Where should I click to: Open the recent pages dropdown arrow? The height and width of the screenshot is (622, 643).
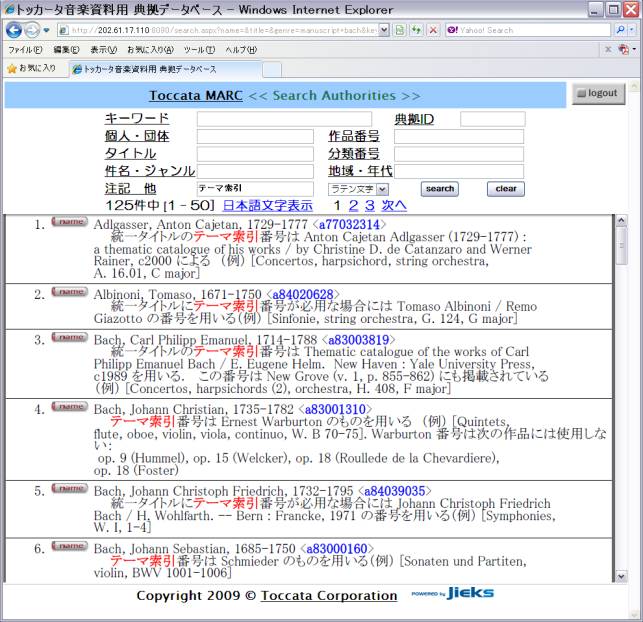(x=46, y=30)
